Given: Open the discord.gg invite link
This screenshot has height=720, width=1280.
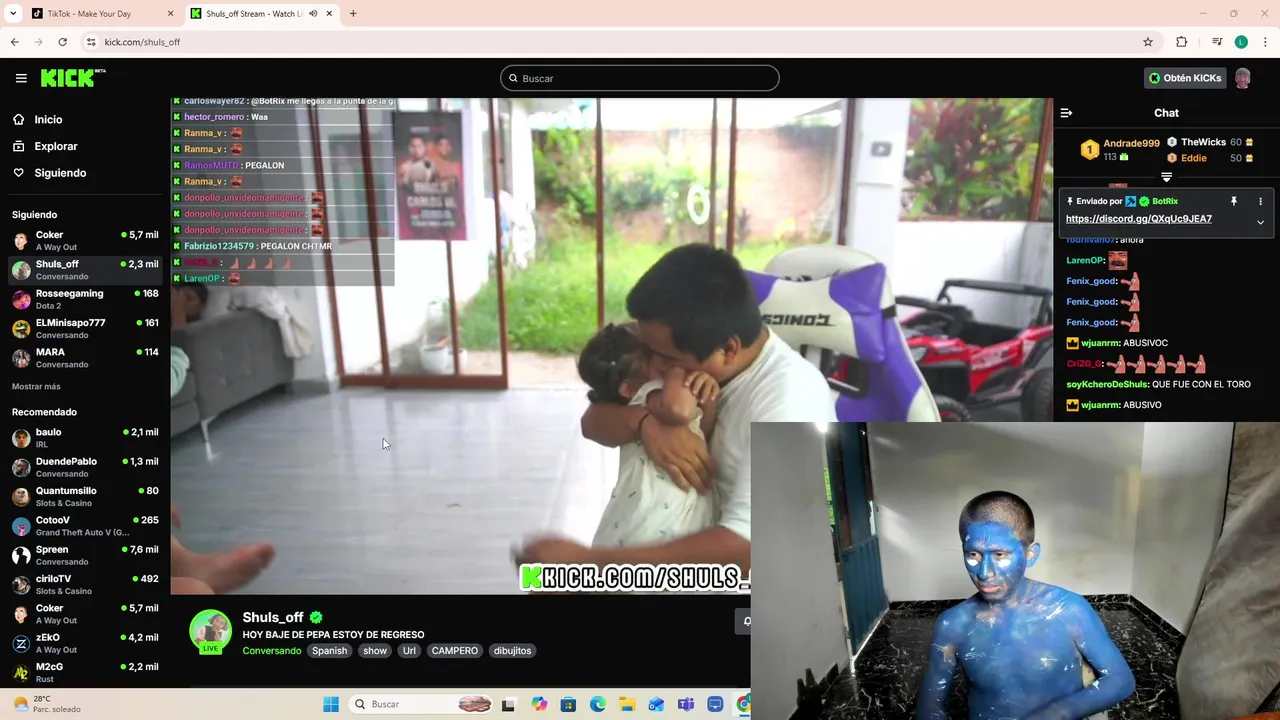Looking at the screenshot, I should tap(1139, 219).
